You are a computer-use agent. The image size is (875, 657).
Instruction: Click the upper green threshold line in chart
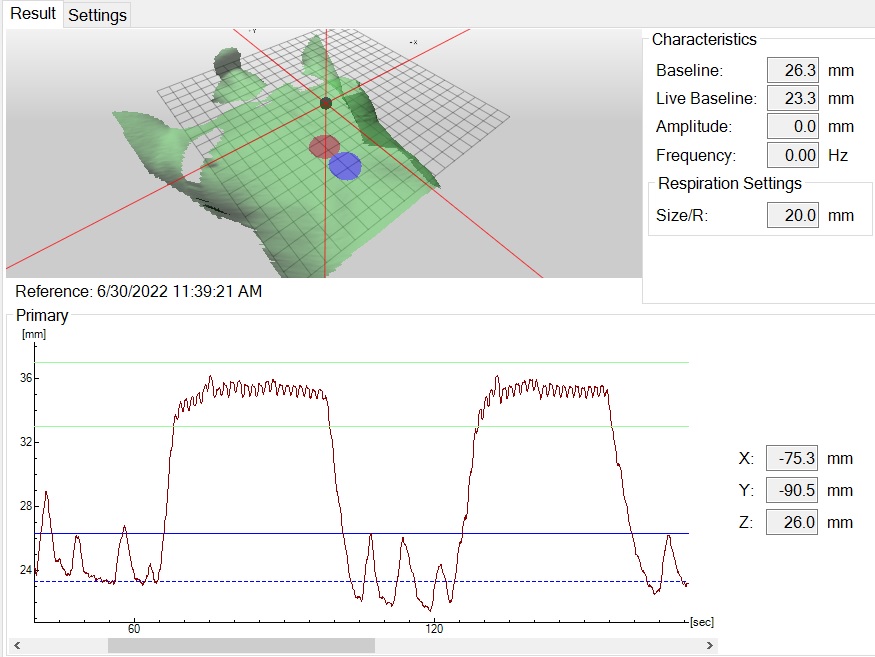pyautogui.click(x=400, y=362)
